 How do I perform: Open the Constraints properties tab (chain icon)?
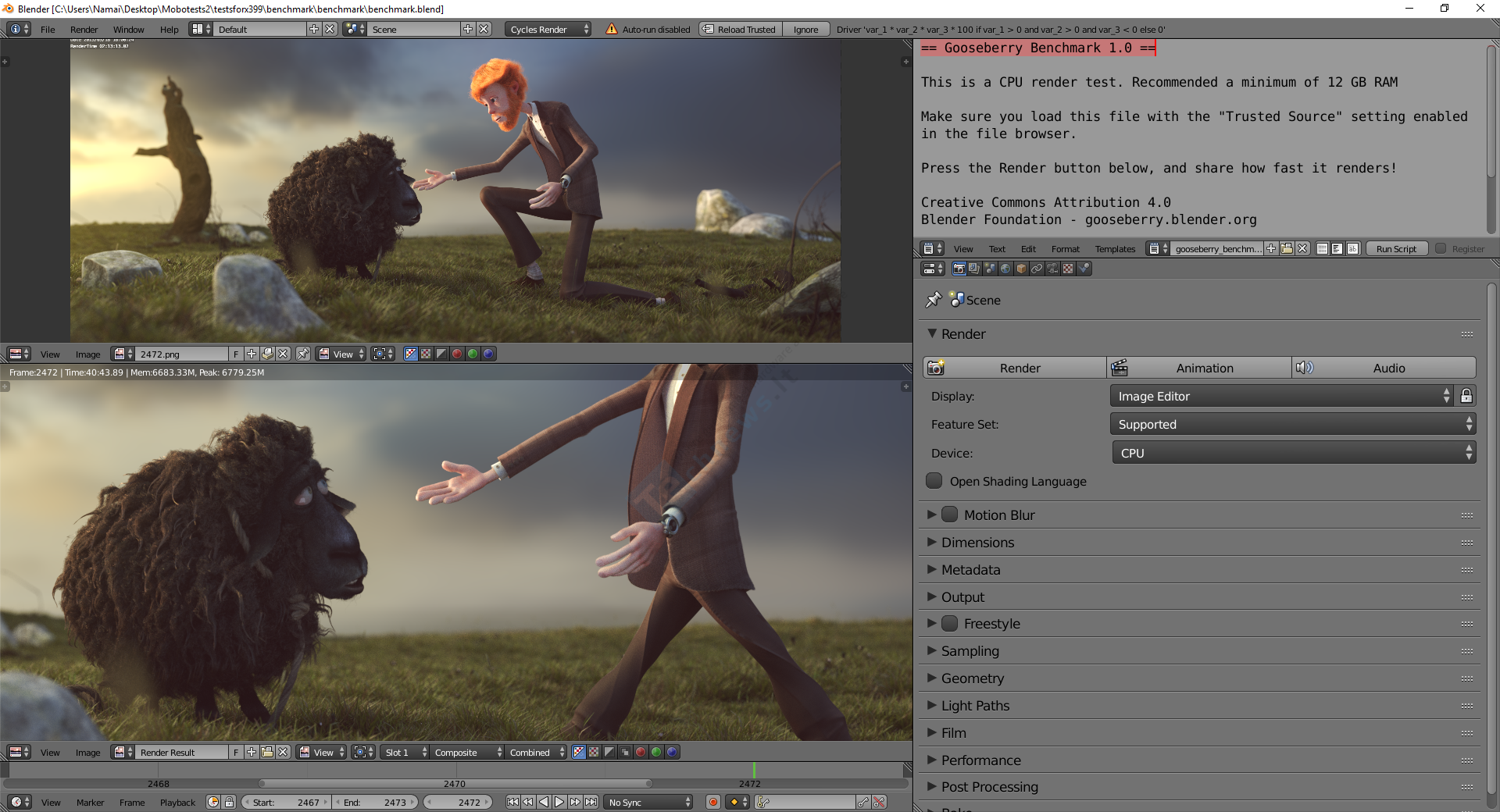(x=1037, y=269)
